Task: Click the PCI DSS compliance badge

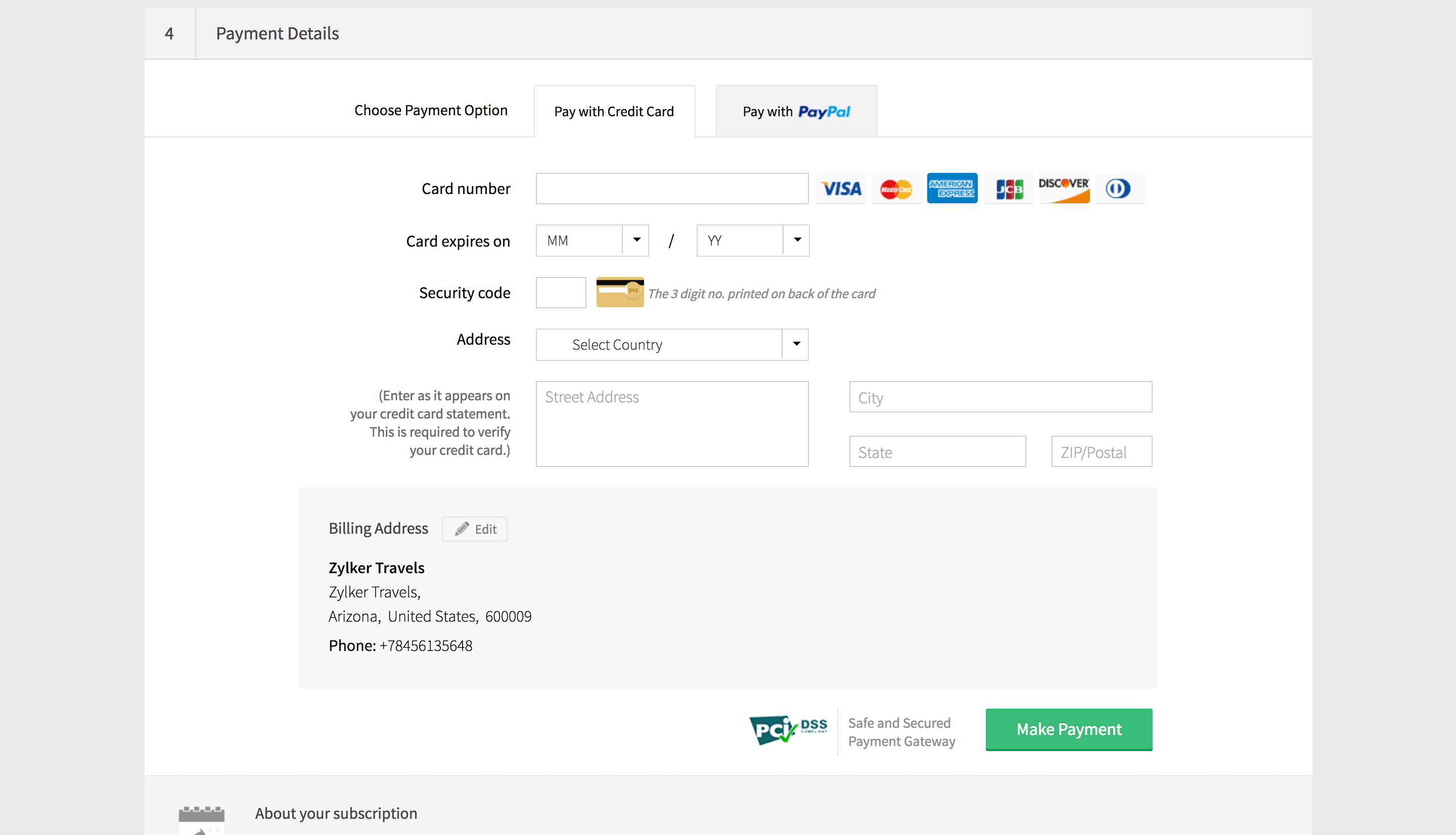Action: tap(788, 729)
